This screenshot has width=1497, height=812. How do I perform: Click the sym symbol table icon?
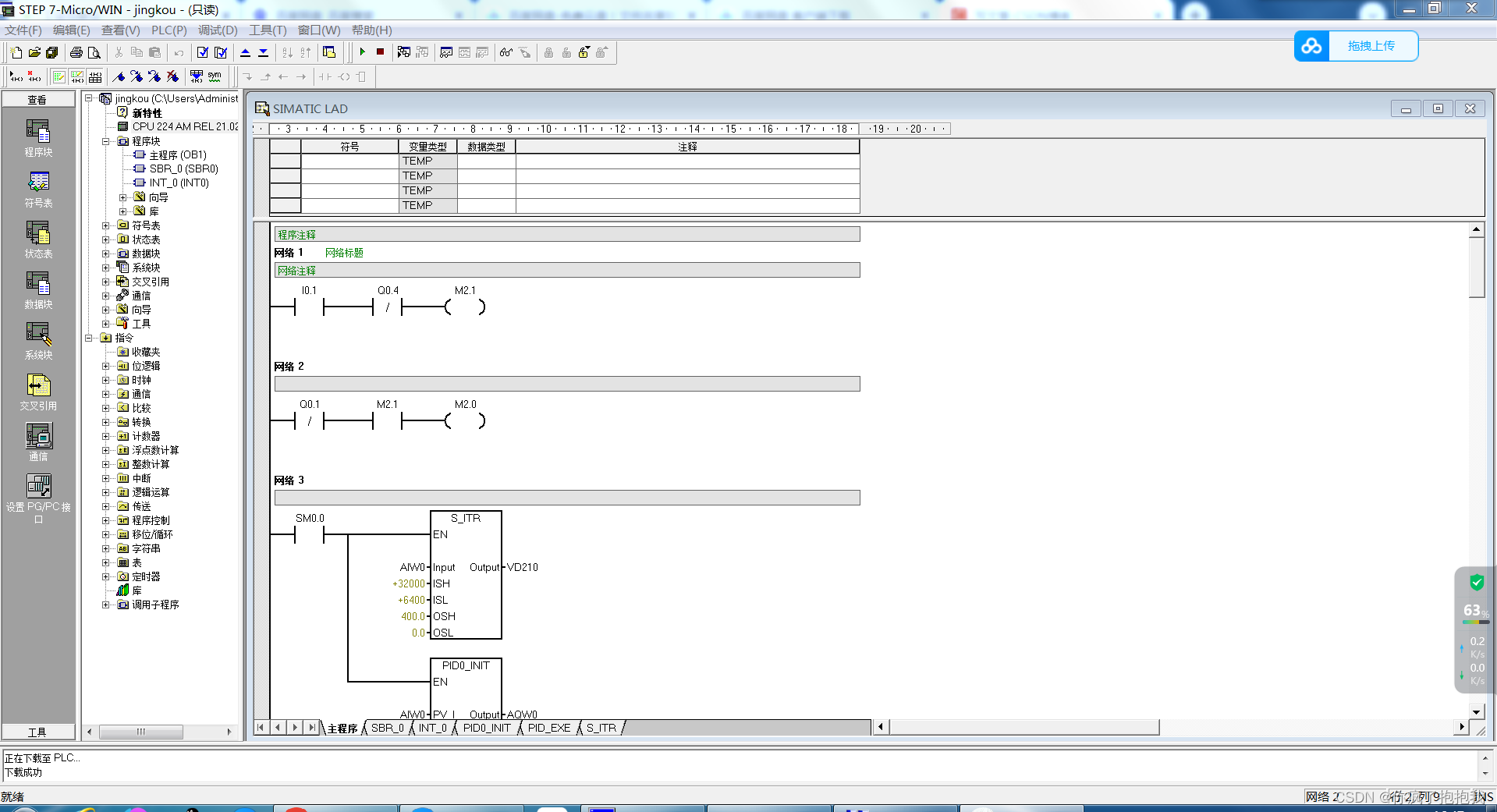(215, 76)
